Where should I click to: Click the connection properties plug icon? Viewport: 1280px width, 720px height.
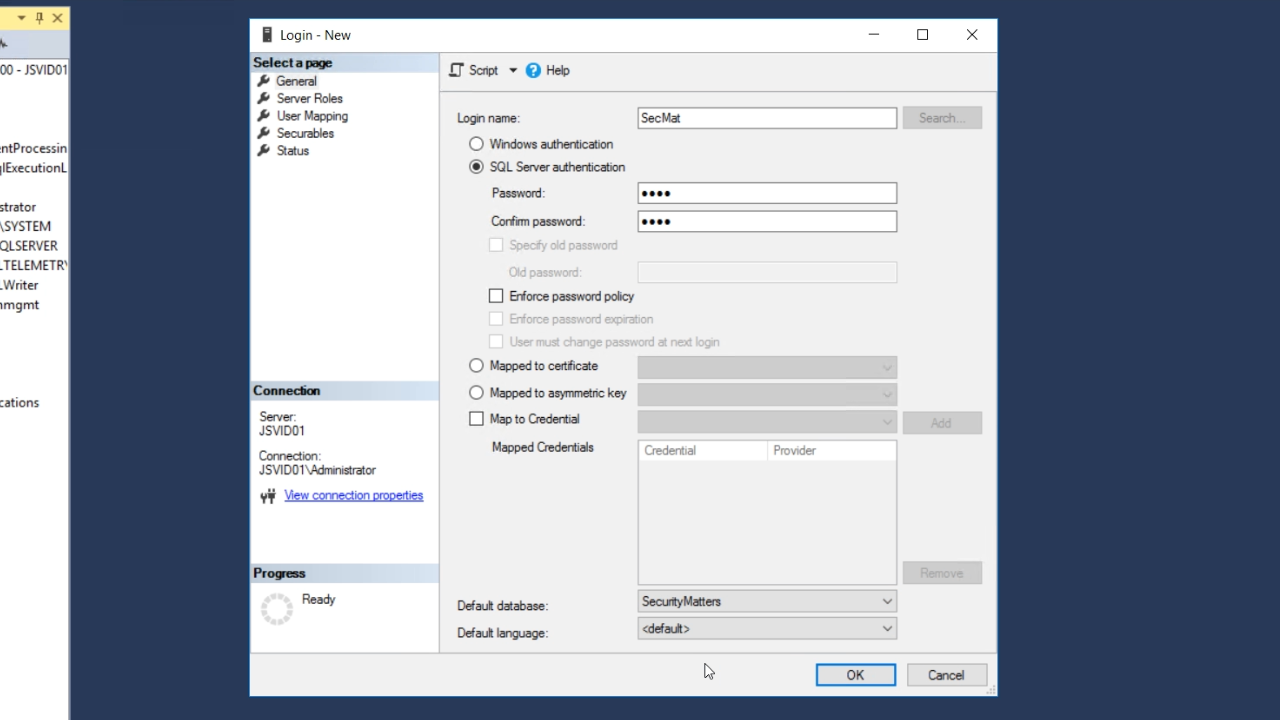pos(268,496)
